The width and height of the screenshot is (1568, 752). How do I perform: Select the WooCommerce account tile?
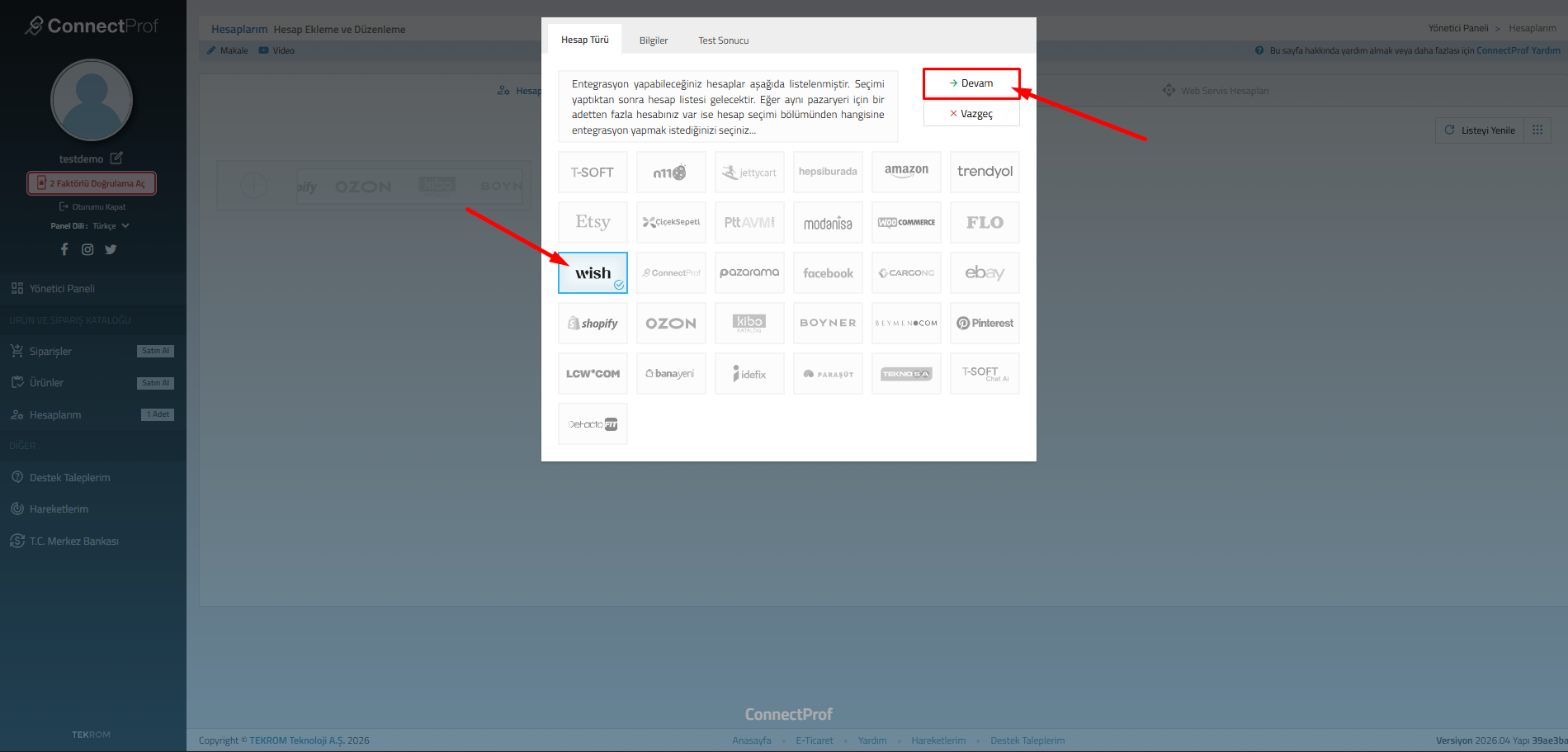pyautogui.click(x=906, y=222)
